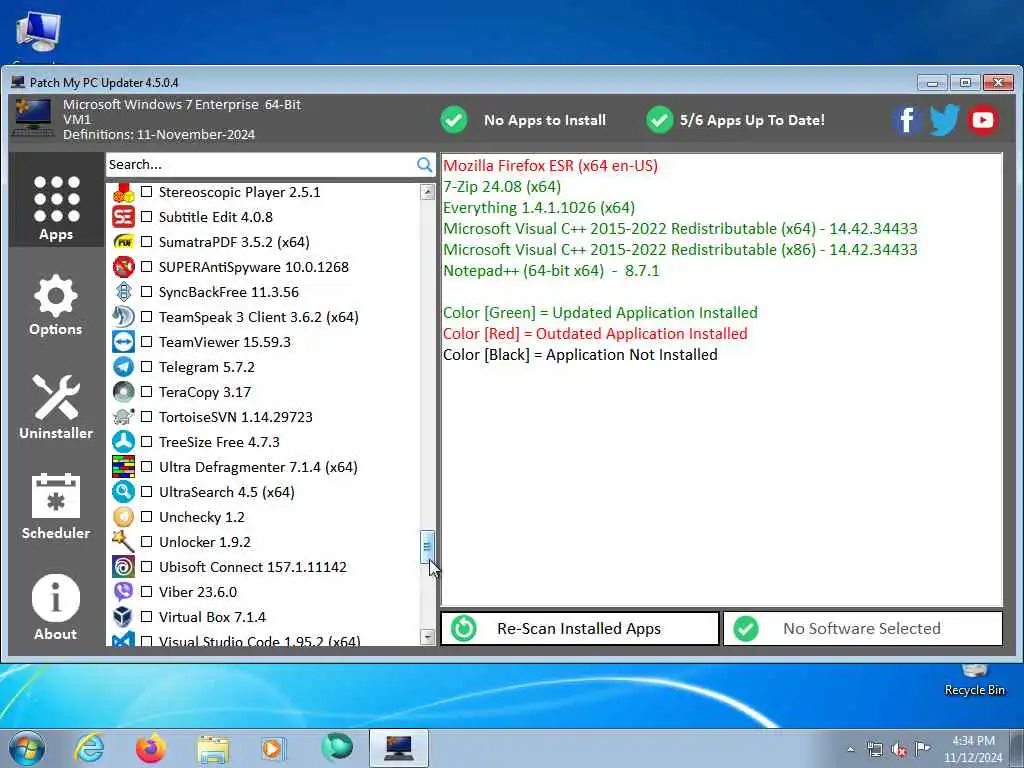Open the Scheduler section
The image size is (1024, 768).
56,507
